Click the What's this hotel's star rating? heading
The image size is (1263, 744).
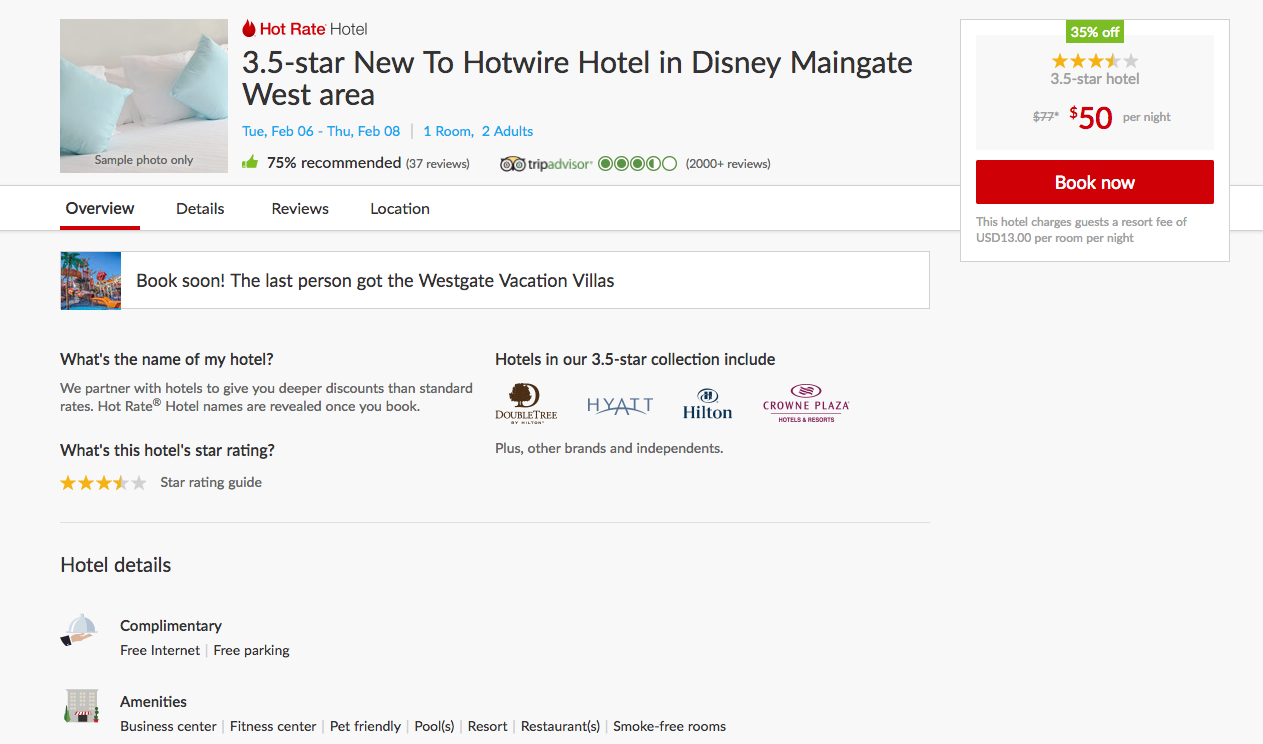(167, 450)
